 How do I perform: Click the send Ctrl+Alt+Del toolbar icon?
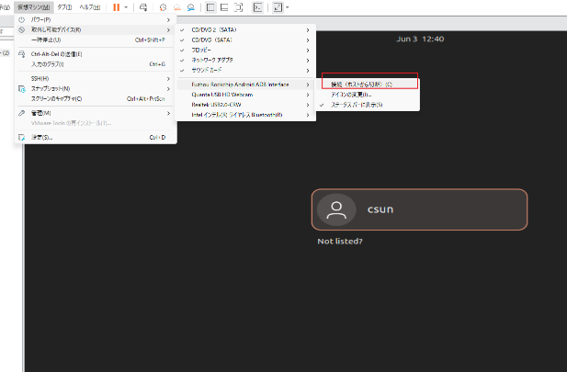pyautogui.click(x=143, y=7)
